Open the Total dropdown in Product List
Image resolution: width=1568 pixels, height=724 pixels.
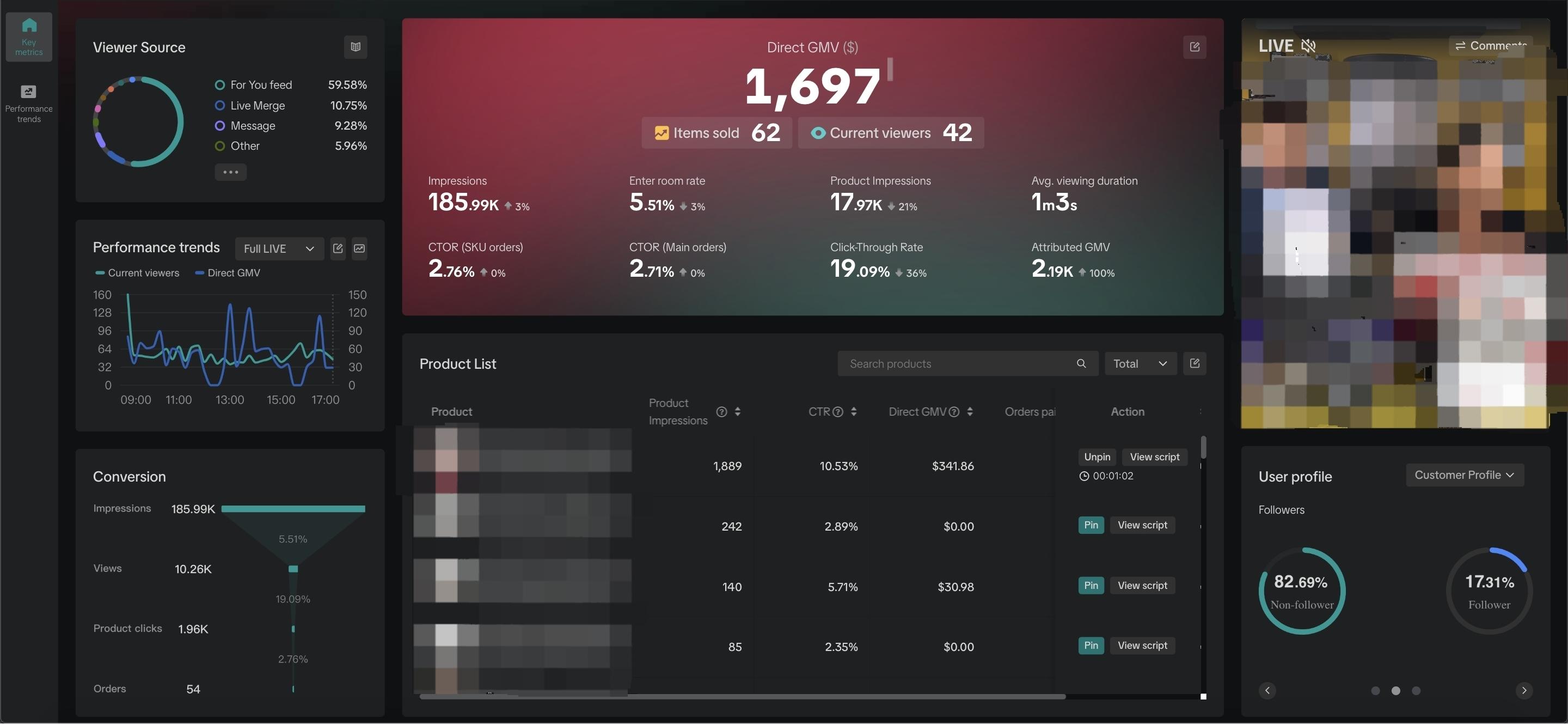[x=1140, y=363]
